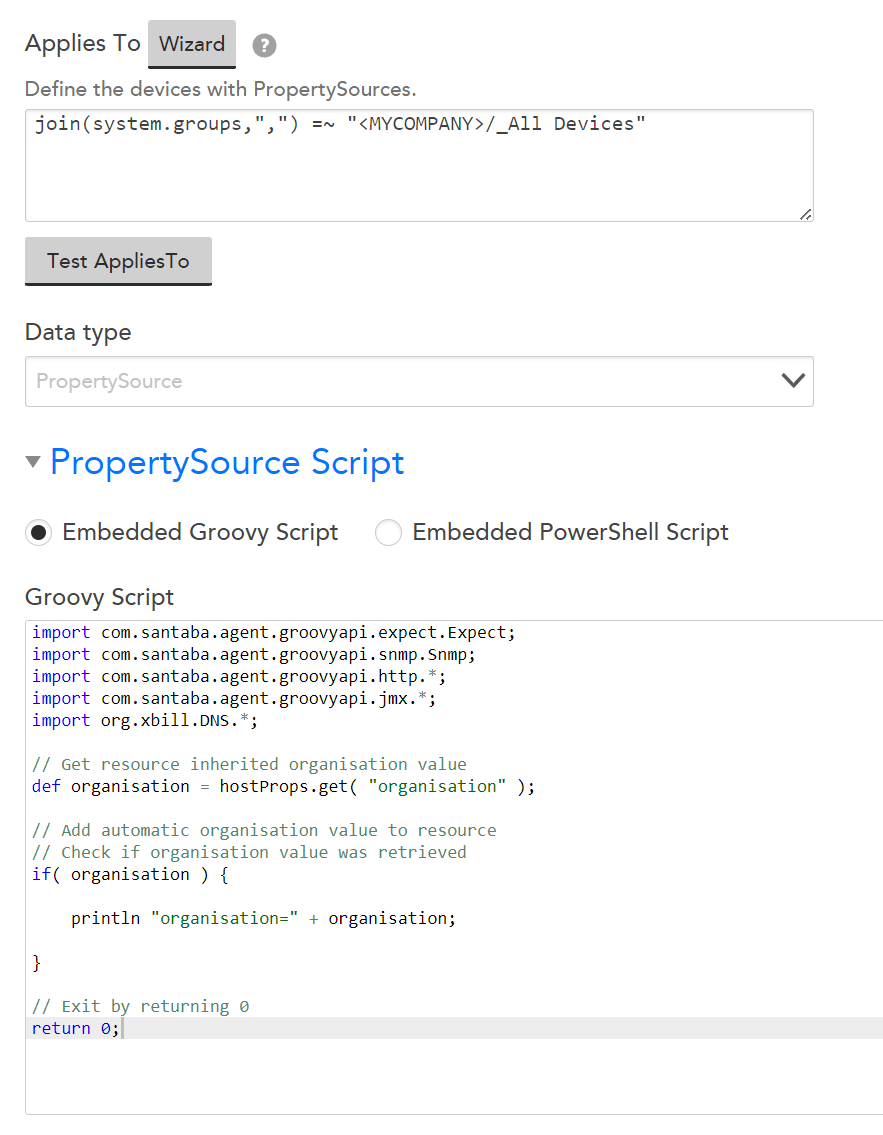Click the if organisation condition line
The width and height of the screenshot is (883, 1135).
point(130,874)
